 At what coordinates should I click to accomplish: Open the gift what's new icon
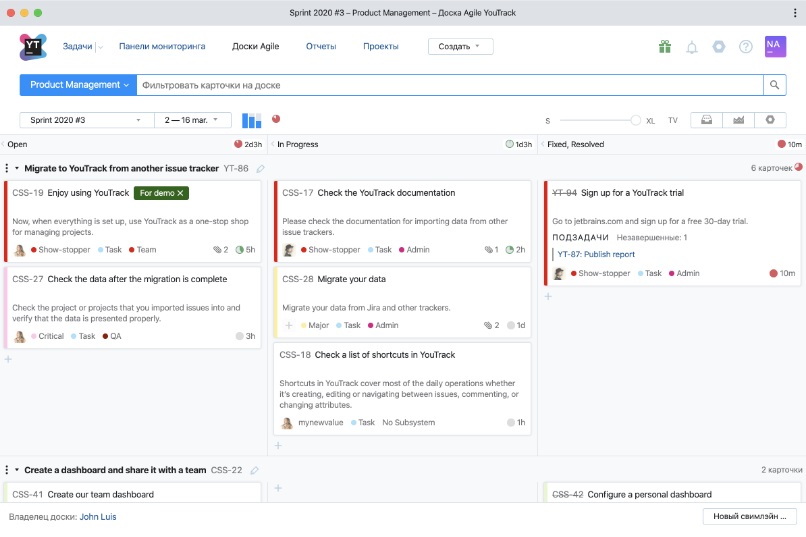pos(665,47)
